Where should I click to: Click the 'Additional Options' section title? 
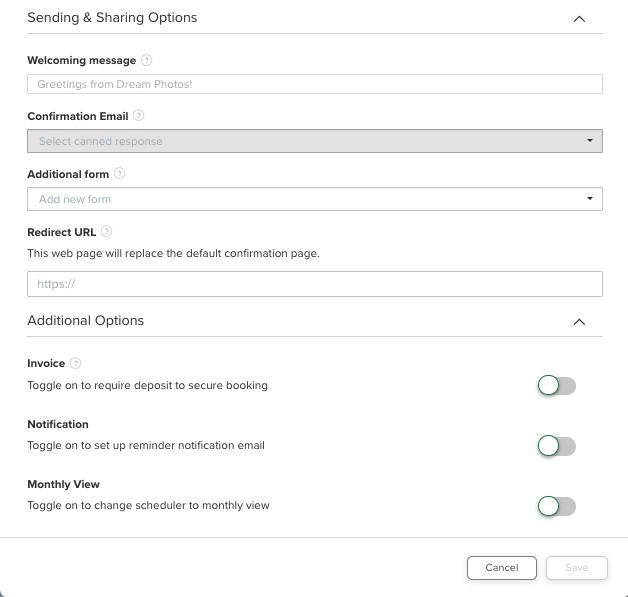[x=86, y=321]
